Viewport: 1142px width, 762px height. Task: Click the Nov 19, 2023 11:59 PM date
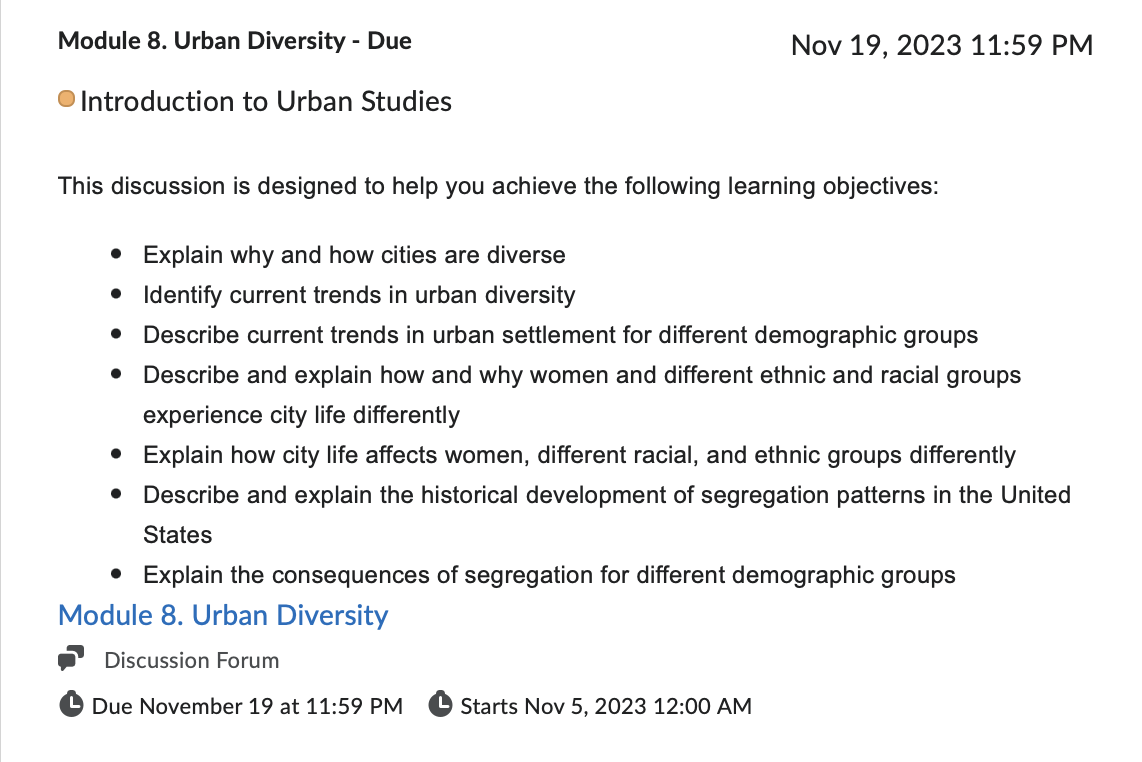point(942,45)
